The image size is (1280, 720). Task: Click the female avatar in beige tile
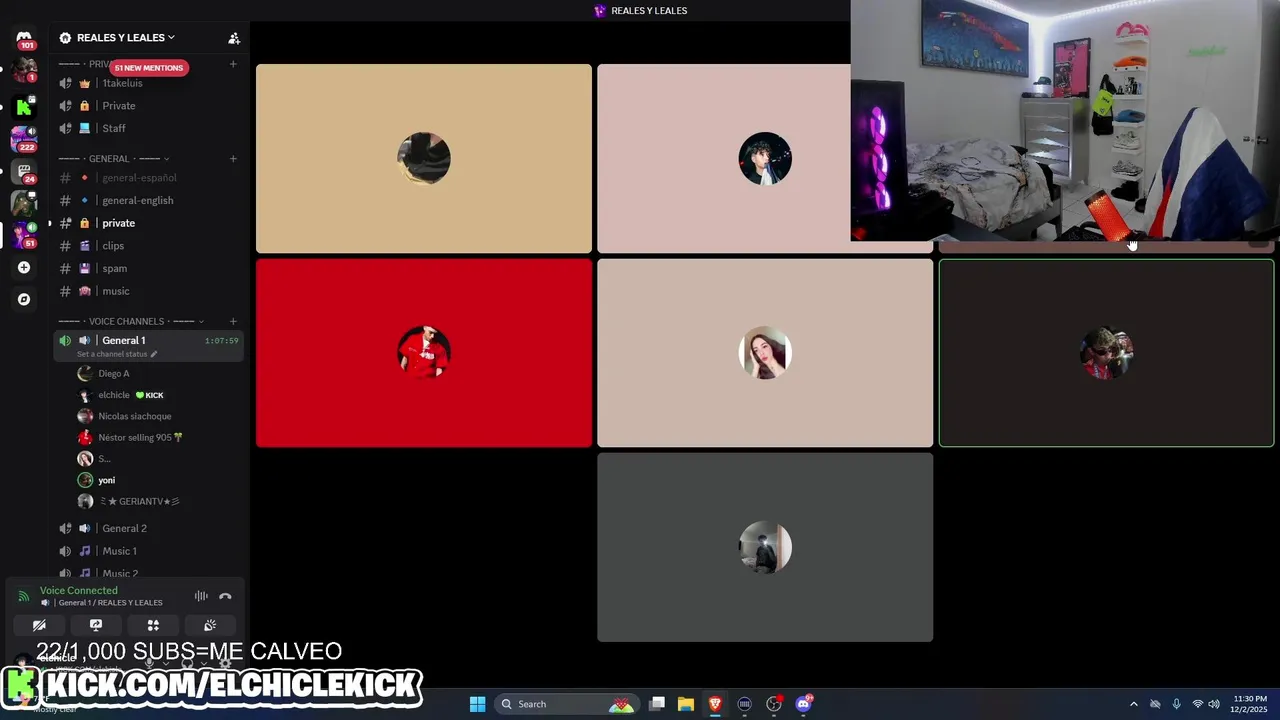(765, 353)
